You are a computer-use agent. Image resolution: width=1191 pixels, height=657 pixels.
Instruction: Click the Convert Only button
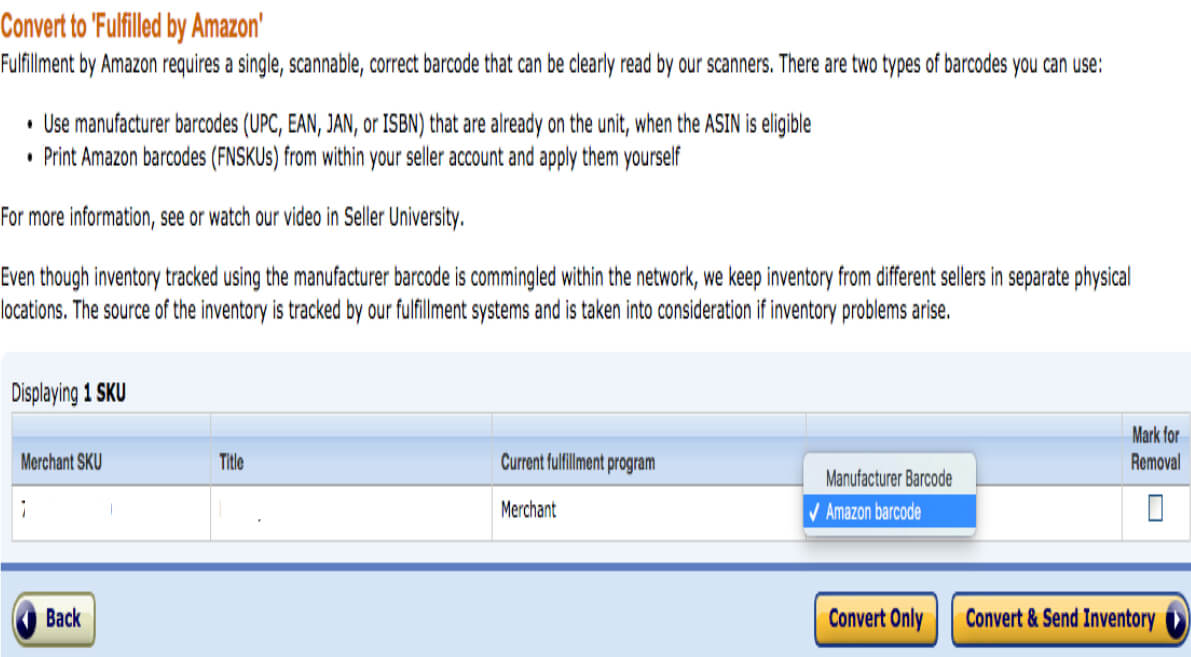point(875,620)
